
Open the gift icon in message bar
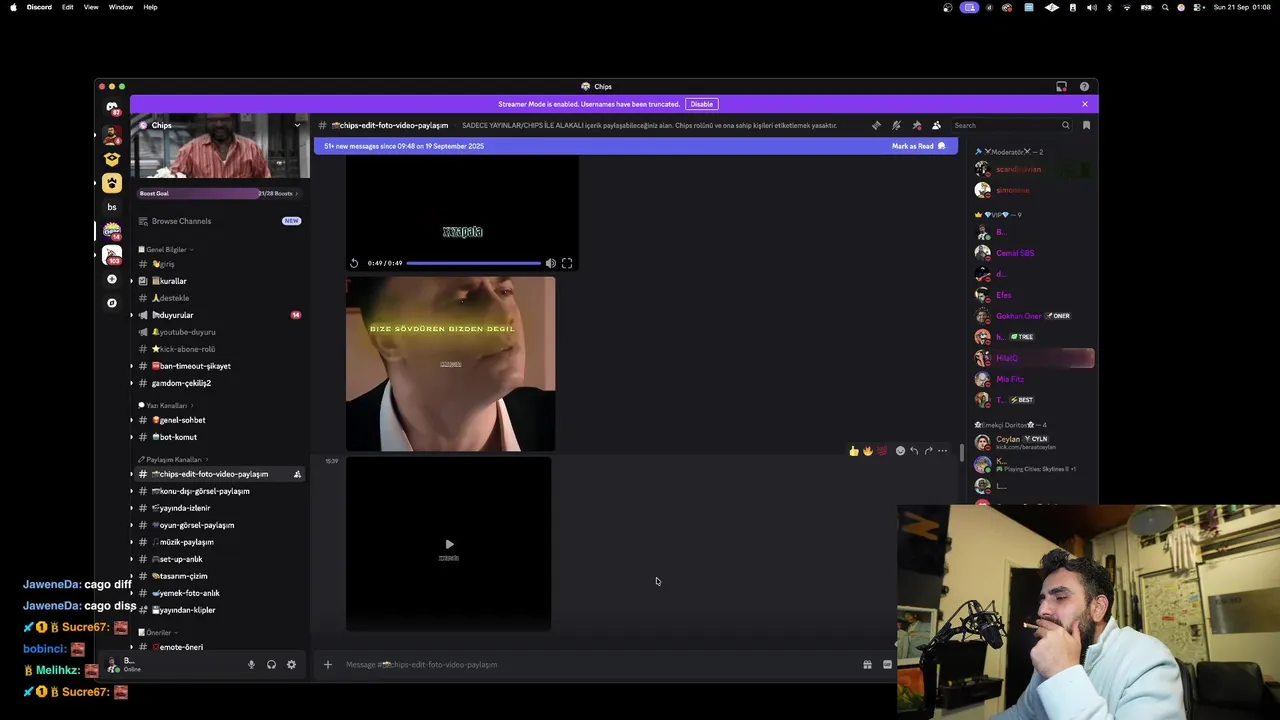[867, 665]
